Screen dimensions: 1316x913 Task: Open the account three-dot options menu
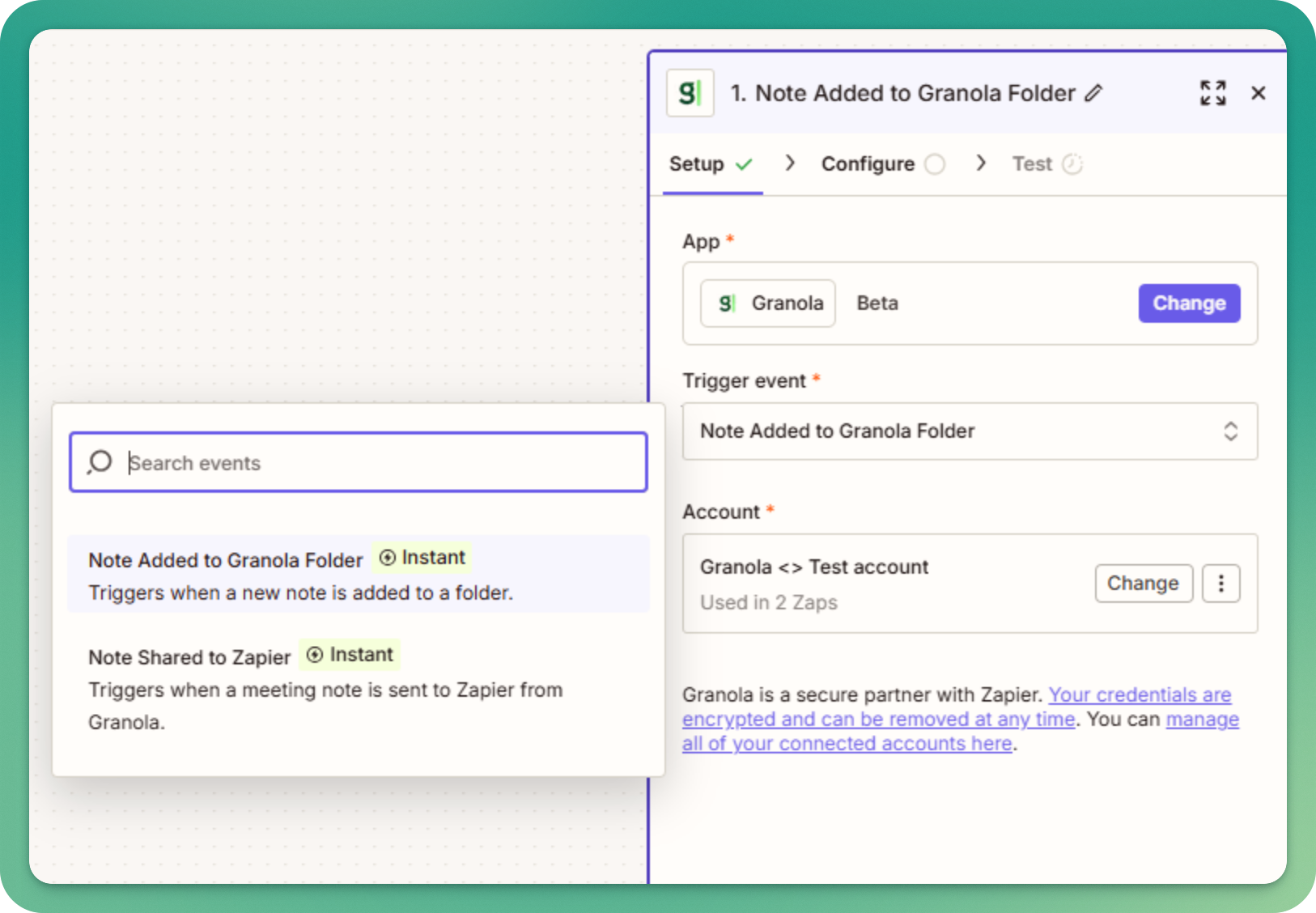point(1220,583)
